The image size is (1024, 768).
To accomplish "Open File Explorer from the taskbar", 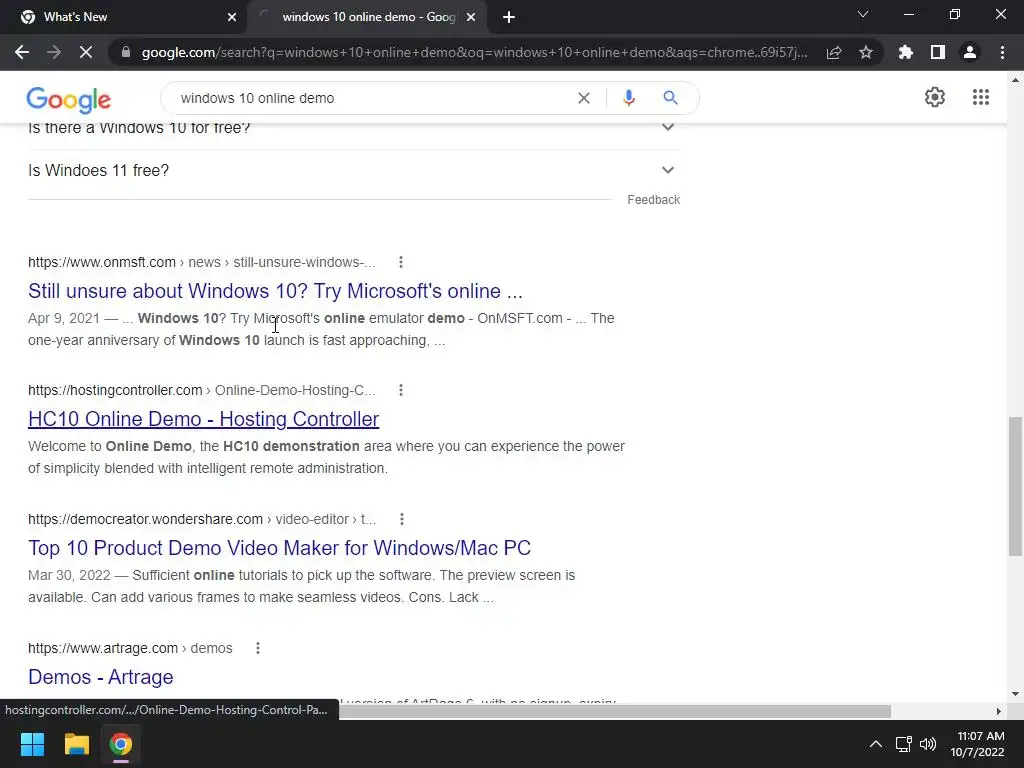I will pyautogui.click(x=76, y=744).
